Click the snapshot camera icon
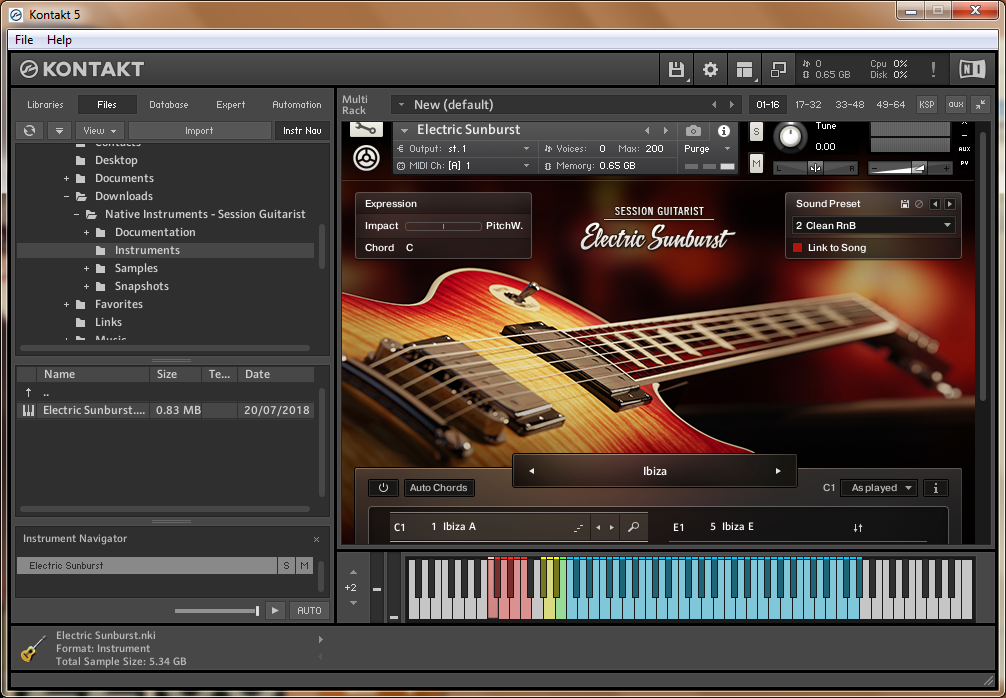This screenshot has height=698, width=1006. click(693, 131)
